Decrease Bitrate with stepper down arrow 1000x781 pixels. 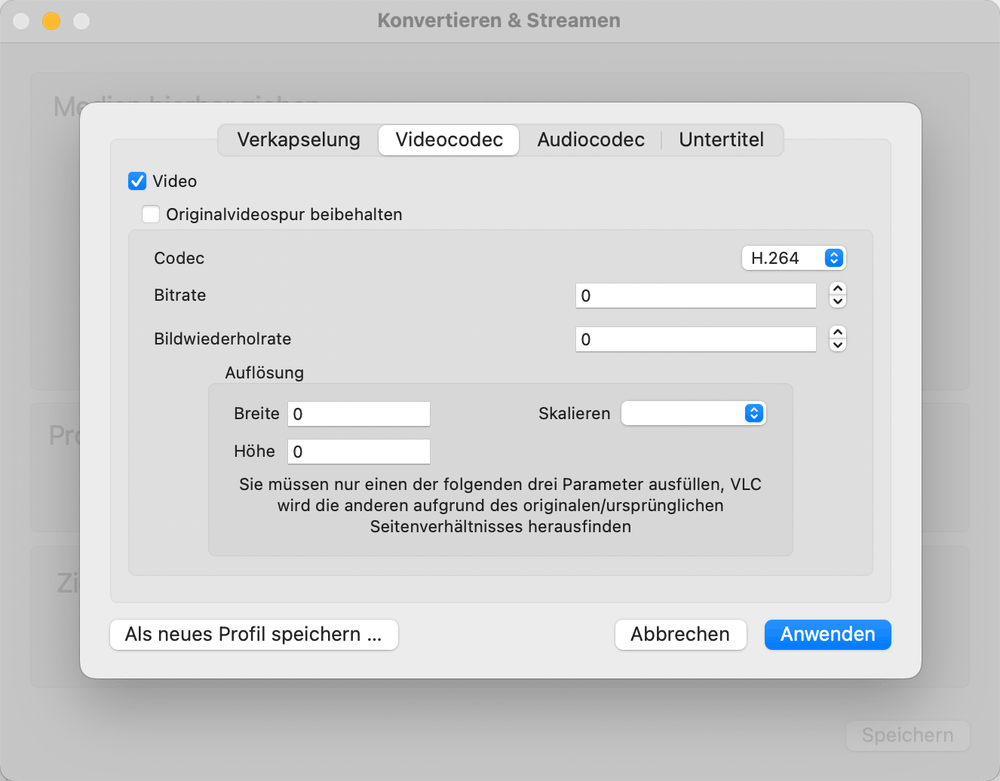point(838,302)
